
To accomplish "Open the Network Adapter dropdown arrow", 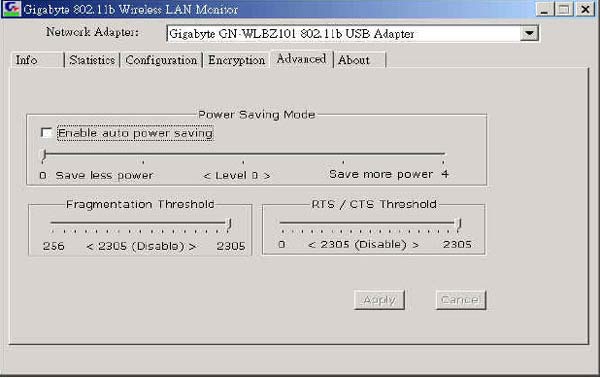I will pos(529,33).
